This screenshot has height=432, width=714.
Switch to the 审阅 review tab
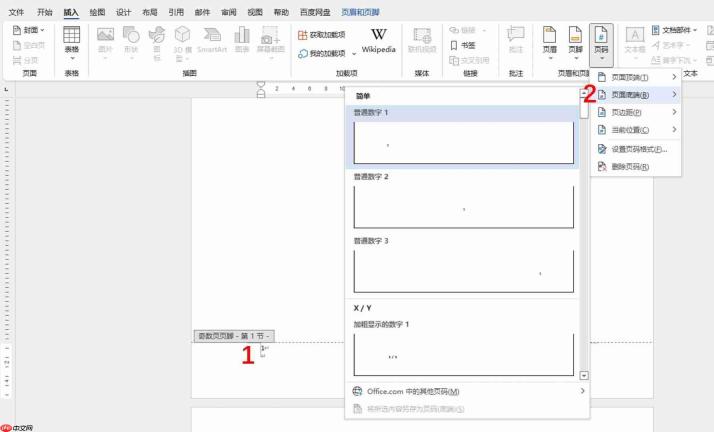pos(229,12)
